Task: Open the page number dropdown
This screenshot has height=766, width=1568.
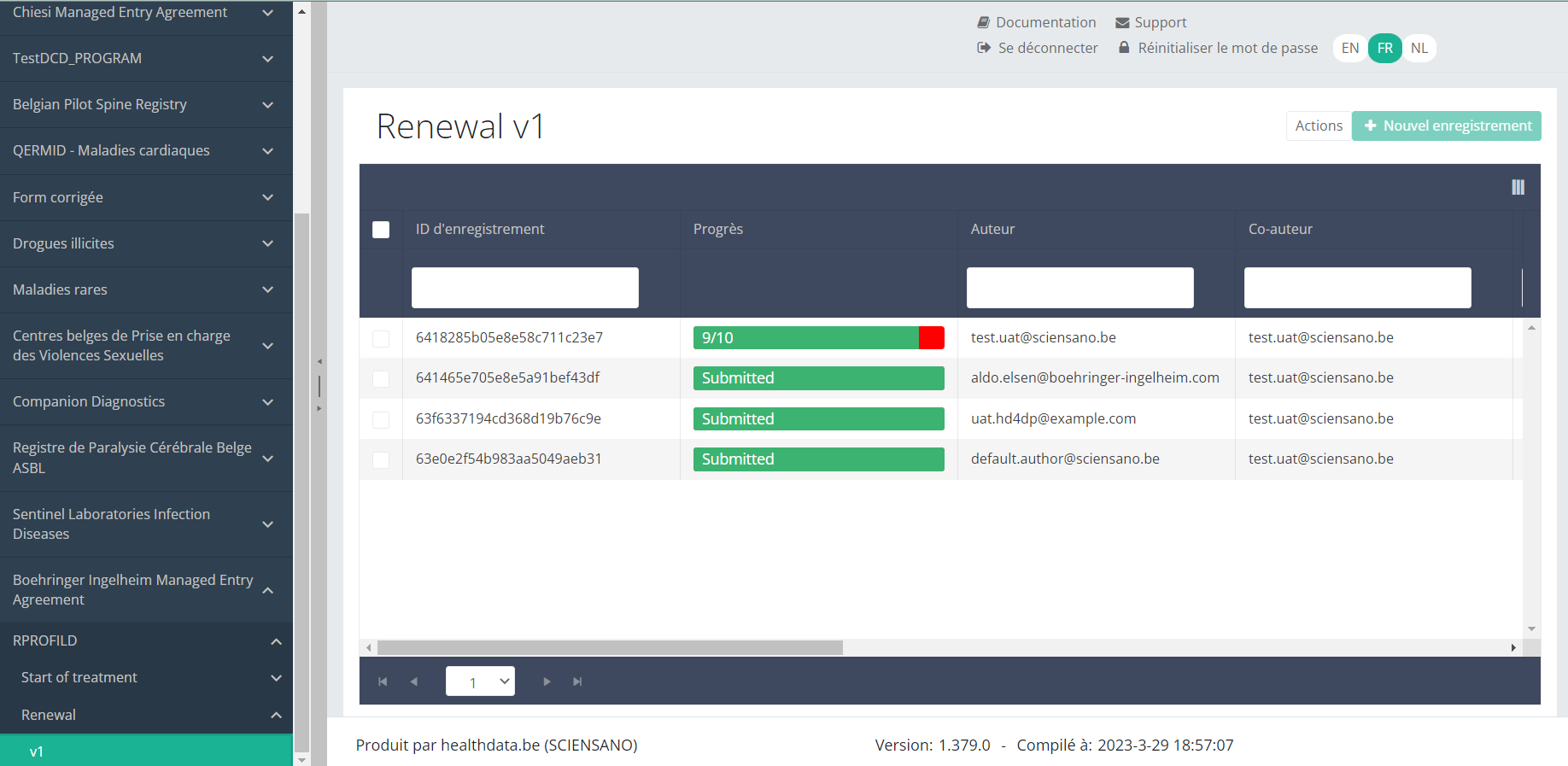Action: click(480, 681)
